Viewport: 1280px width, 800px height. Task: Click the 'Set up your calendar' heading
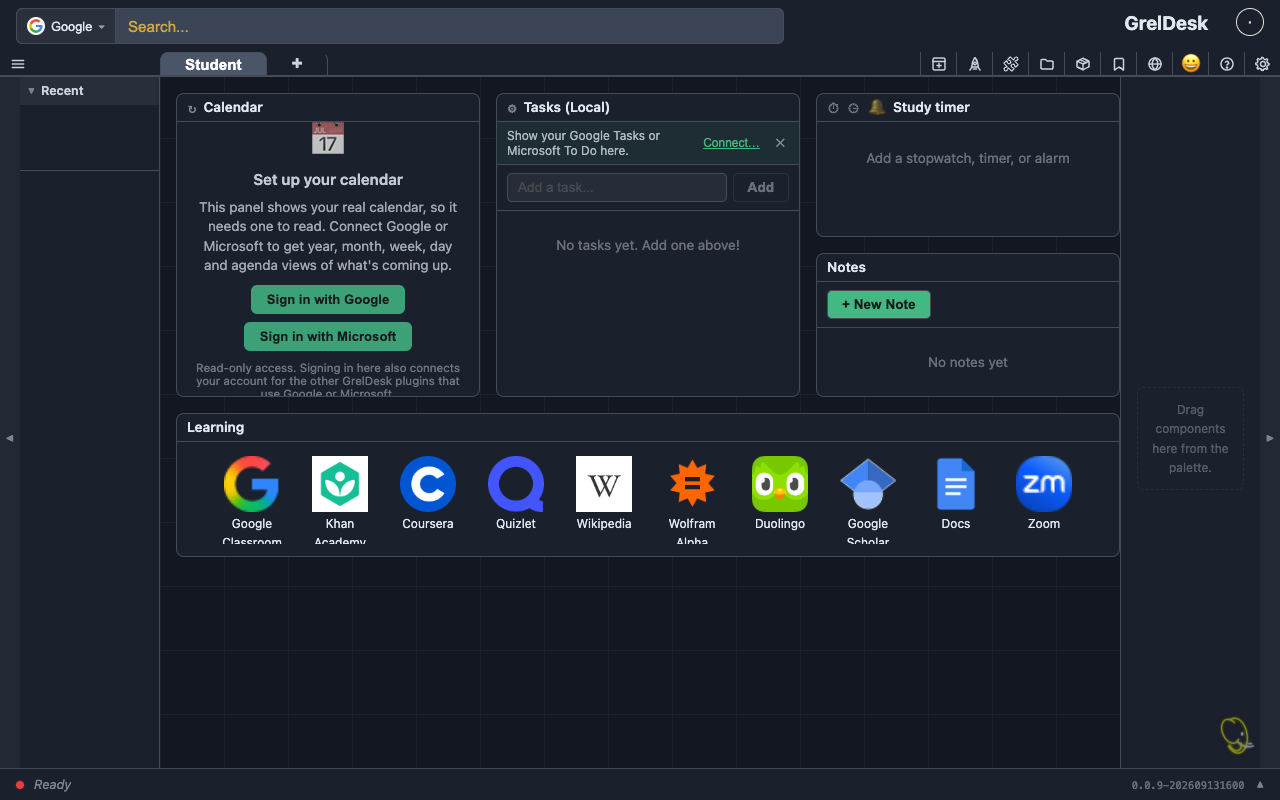(x=328, y=180)
